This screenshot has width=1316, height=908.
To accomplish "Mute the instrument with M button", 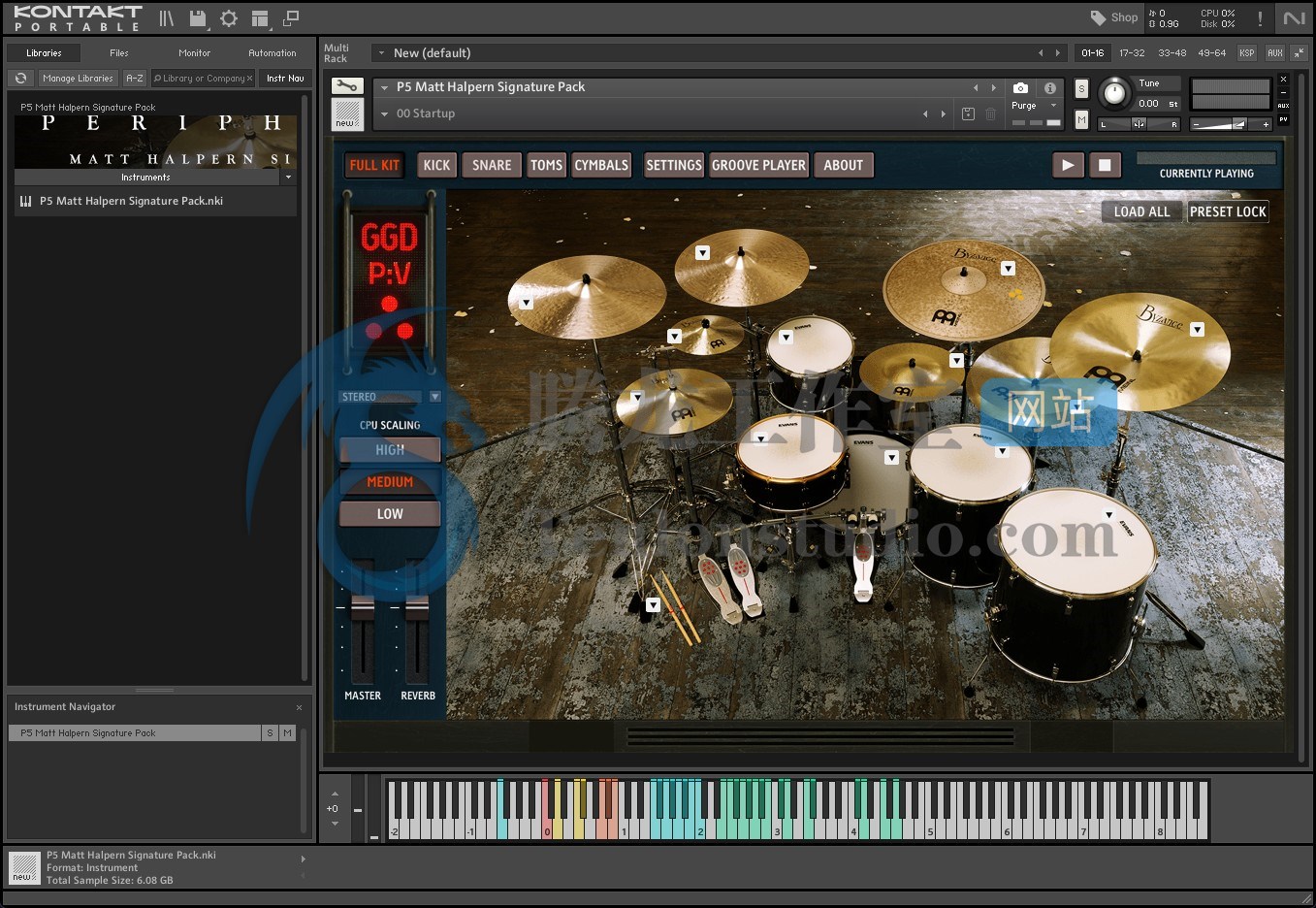I will tap(1082, 119).
